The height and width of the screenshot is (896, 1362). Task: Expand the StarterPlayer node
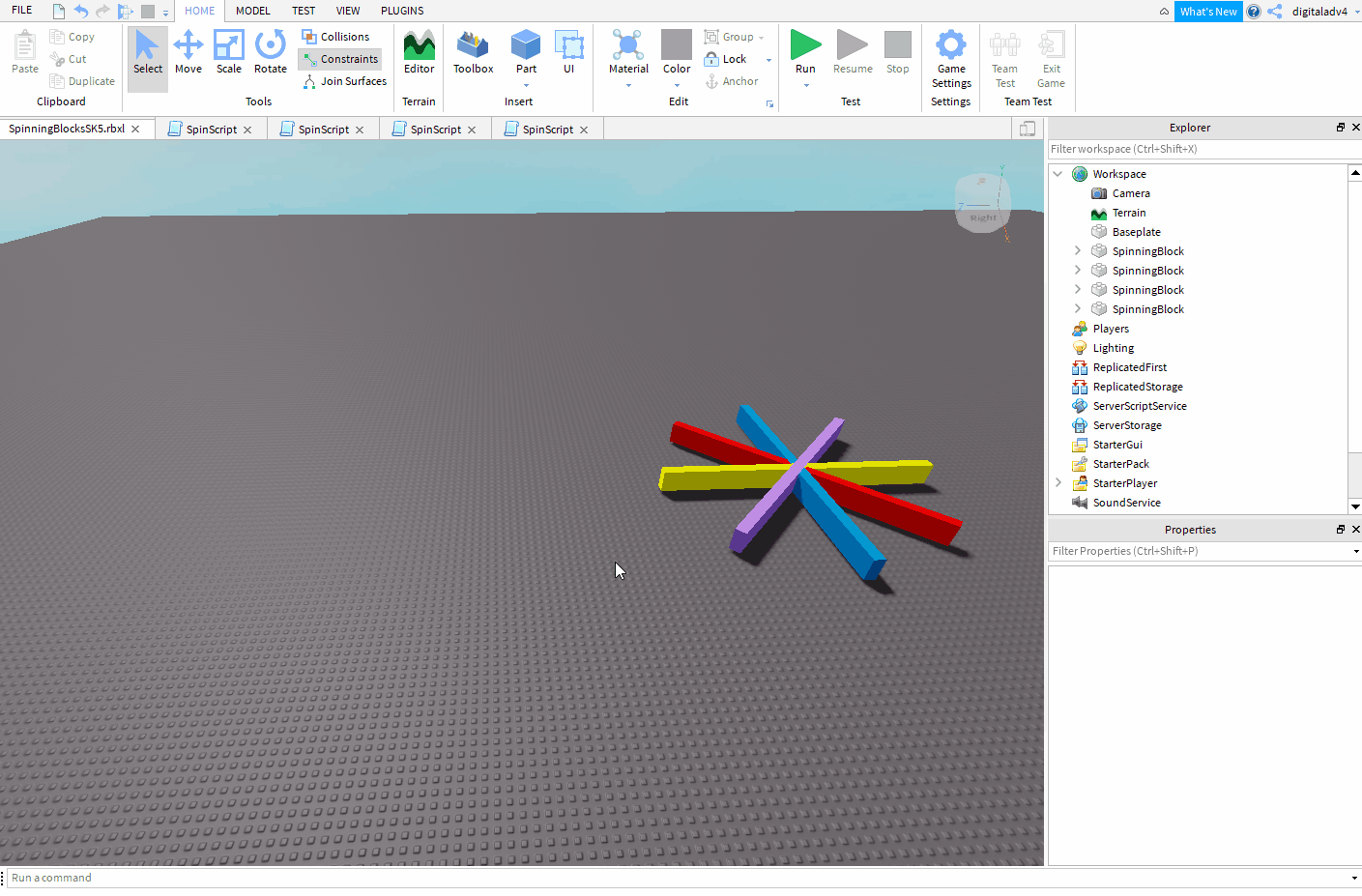click(x=1058, y=483)
